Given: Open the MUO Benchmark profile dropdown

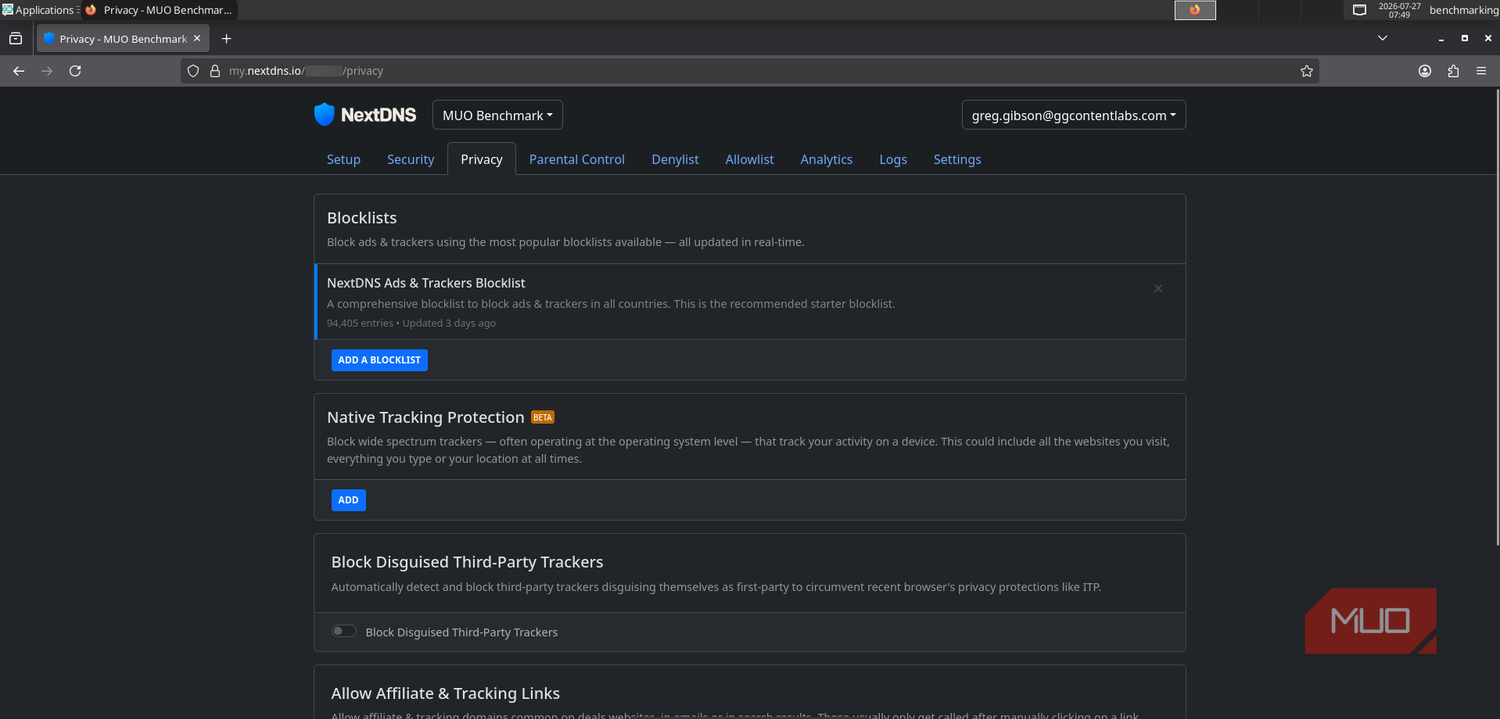Looking at the screenshot, I should (497, 115).
